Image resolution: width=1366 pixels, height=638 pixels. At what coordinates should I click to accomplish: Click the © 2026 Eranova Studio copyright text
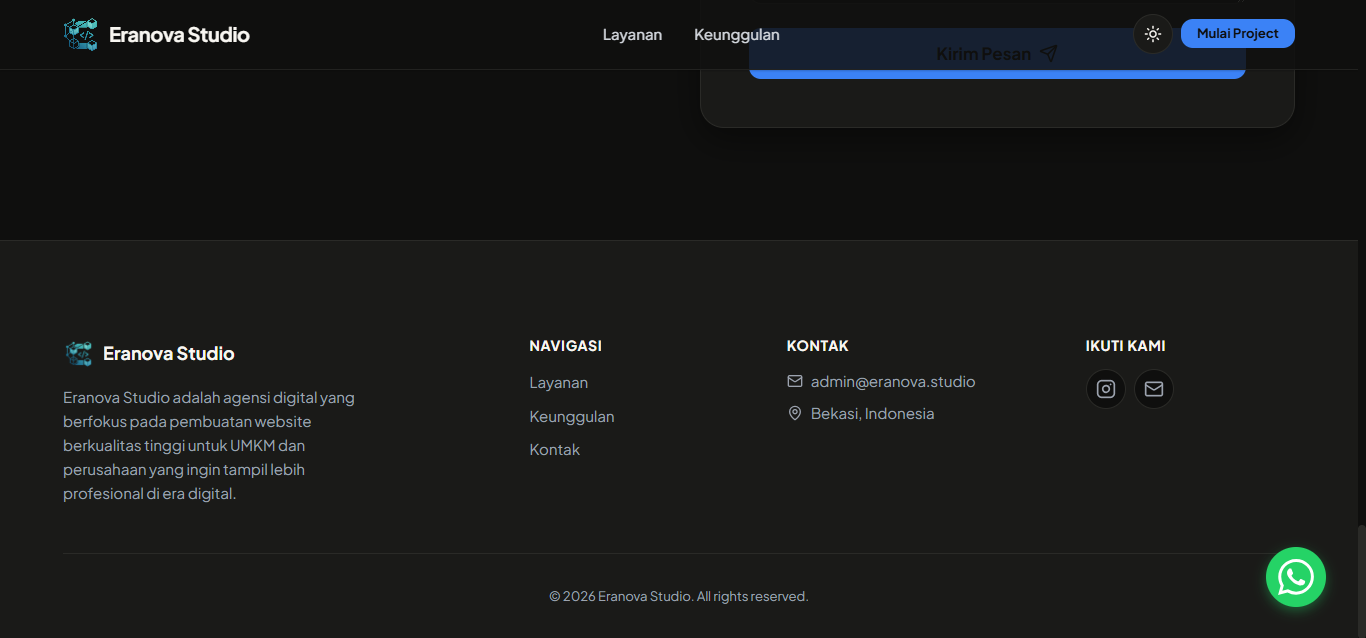(679, 596)
